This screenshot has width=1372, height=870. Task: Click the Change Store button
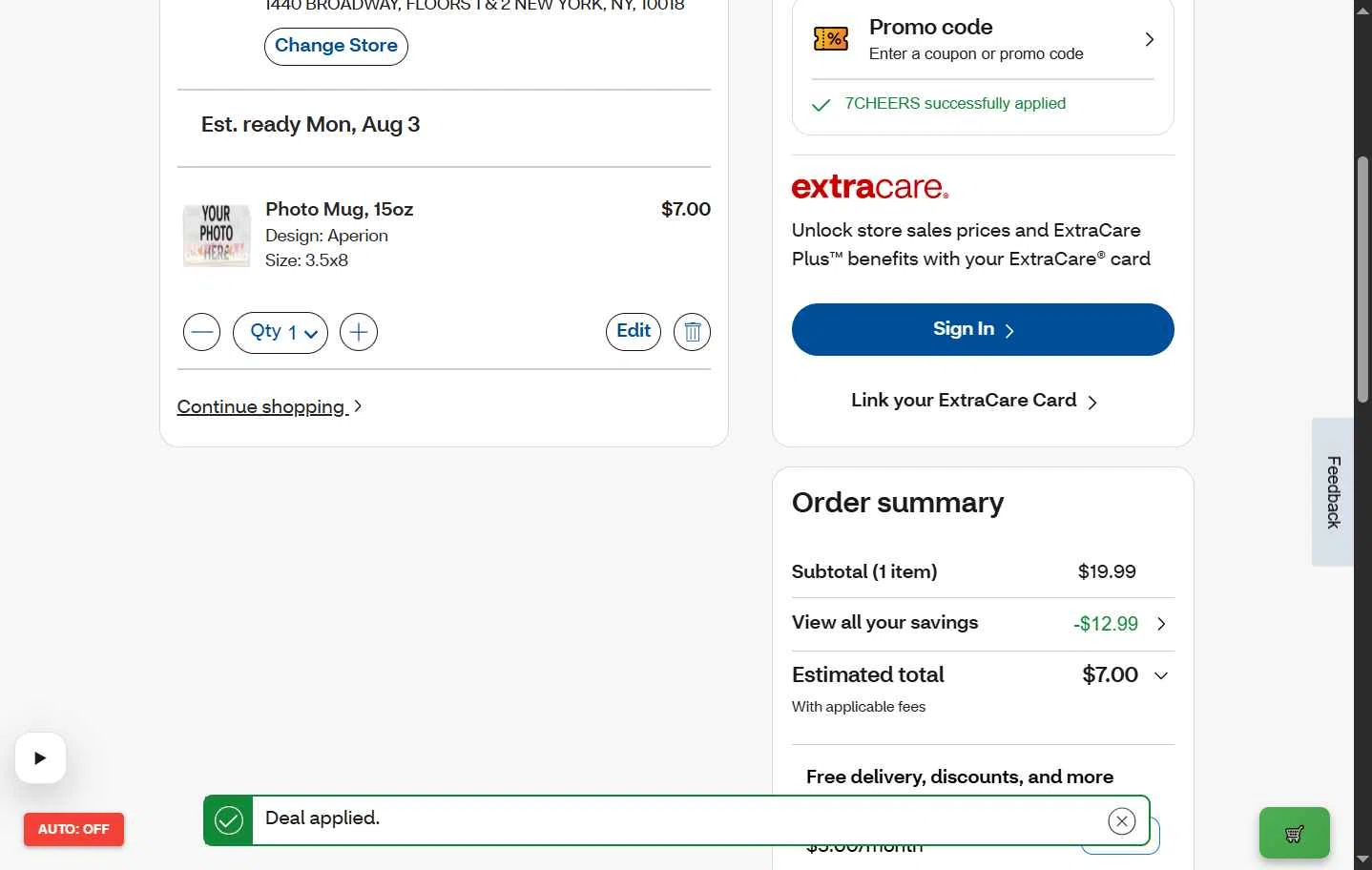coord(336,46)
